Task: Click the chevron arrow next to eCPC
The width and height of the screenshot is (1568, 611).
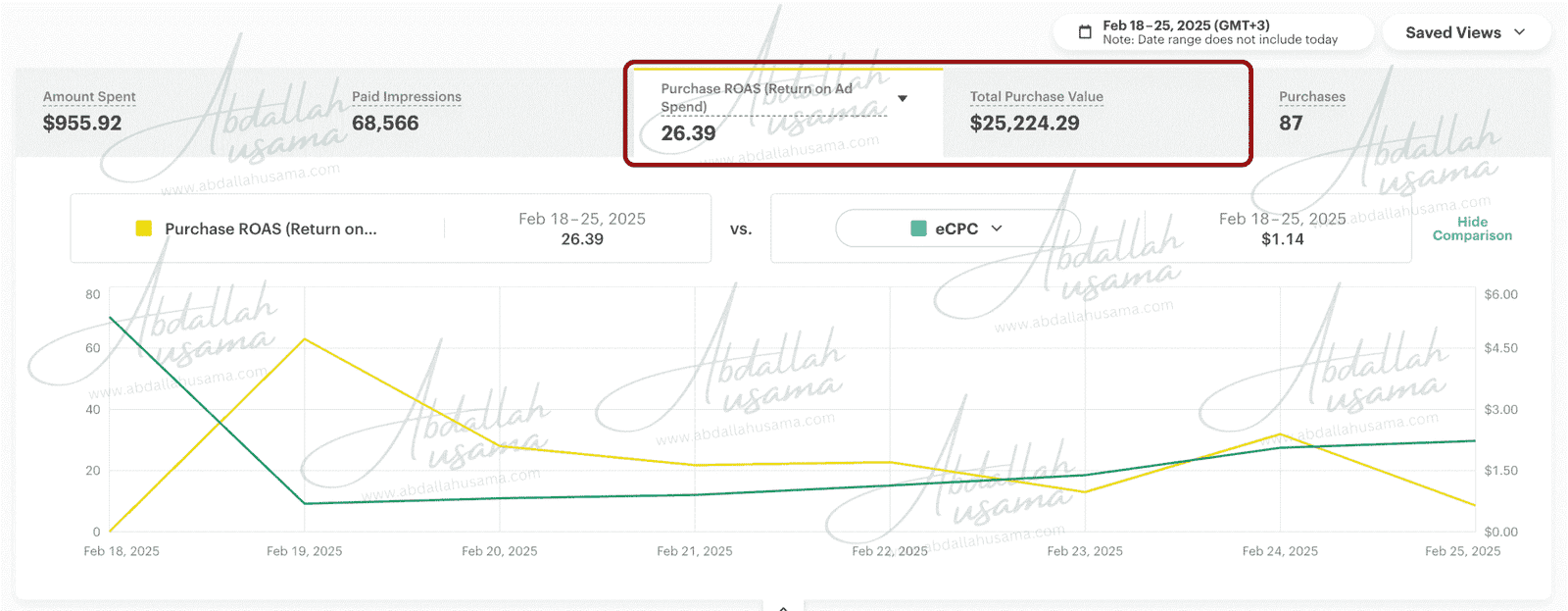Action: point(997,229)
